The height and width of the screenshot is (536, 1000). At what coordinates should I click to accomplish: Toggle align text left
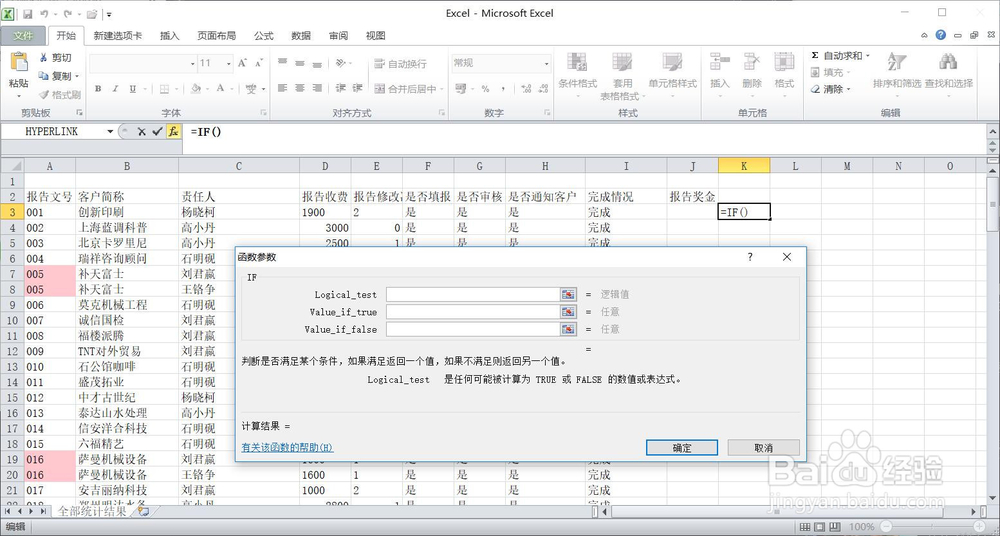click(283, 89)
